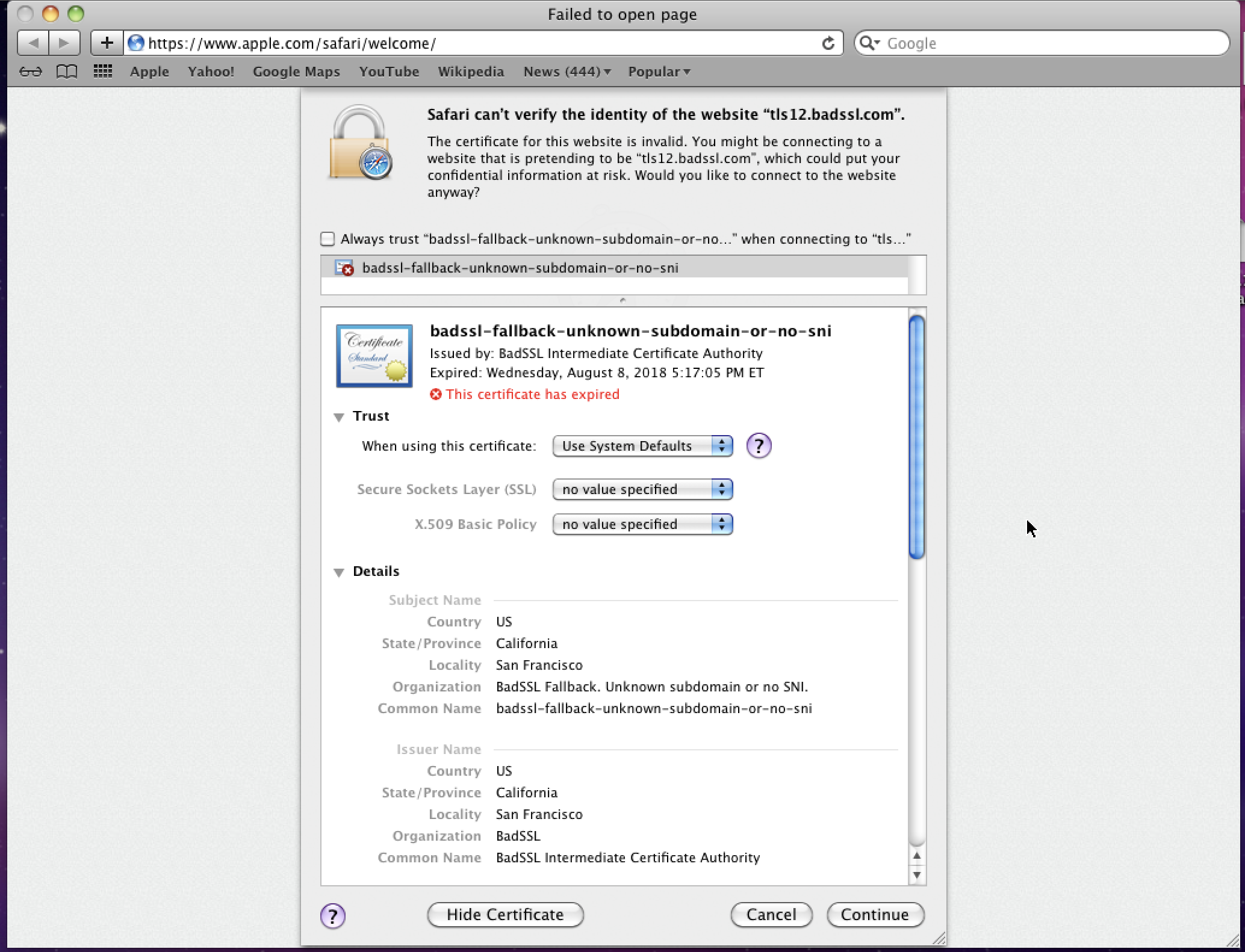
Task: Click the Issuer Organization value 'BadSSL'
Action: (518, 836)
